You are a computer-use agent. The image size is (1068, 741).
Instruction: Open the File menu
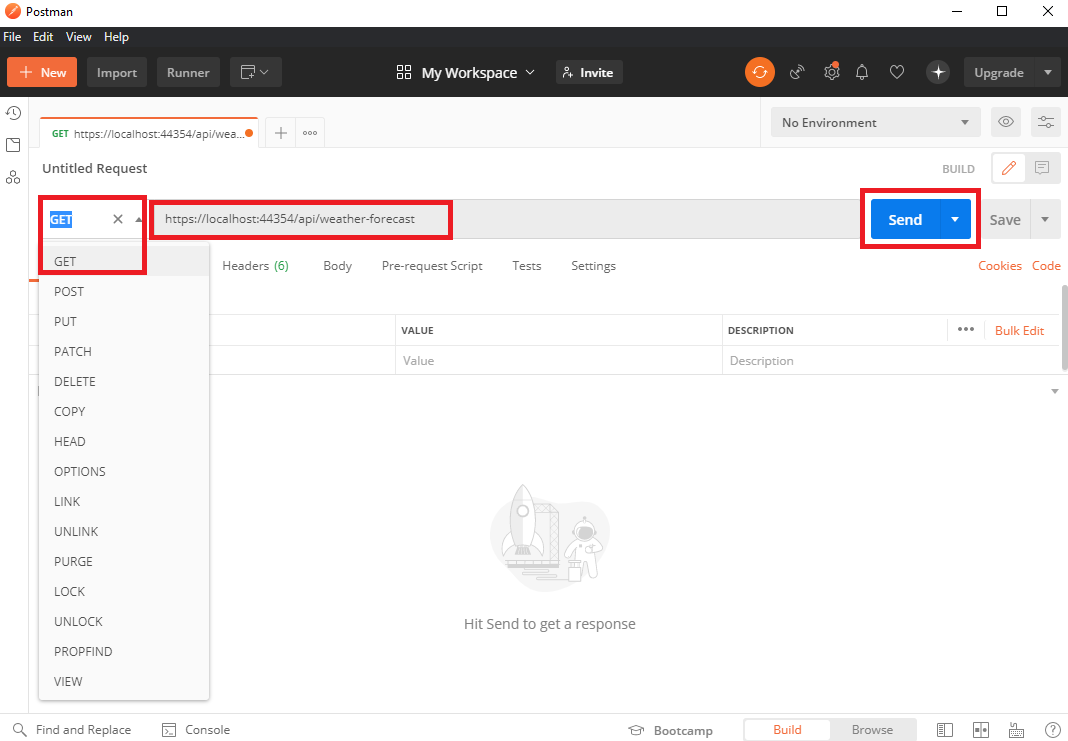click(x=12, y=37)
